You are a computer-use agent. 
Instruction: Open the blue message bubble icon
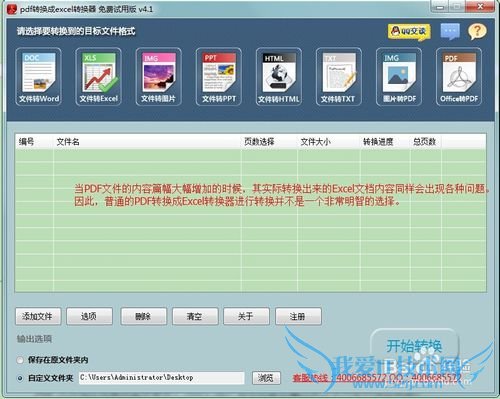pos(450,32)
